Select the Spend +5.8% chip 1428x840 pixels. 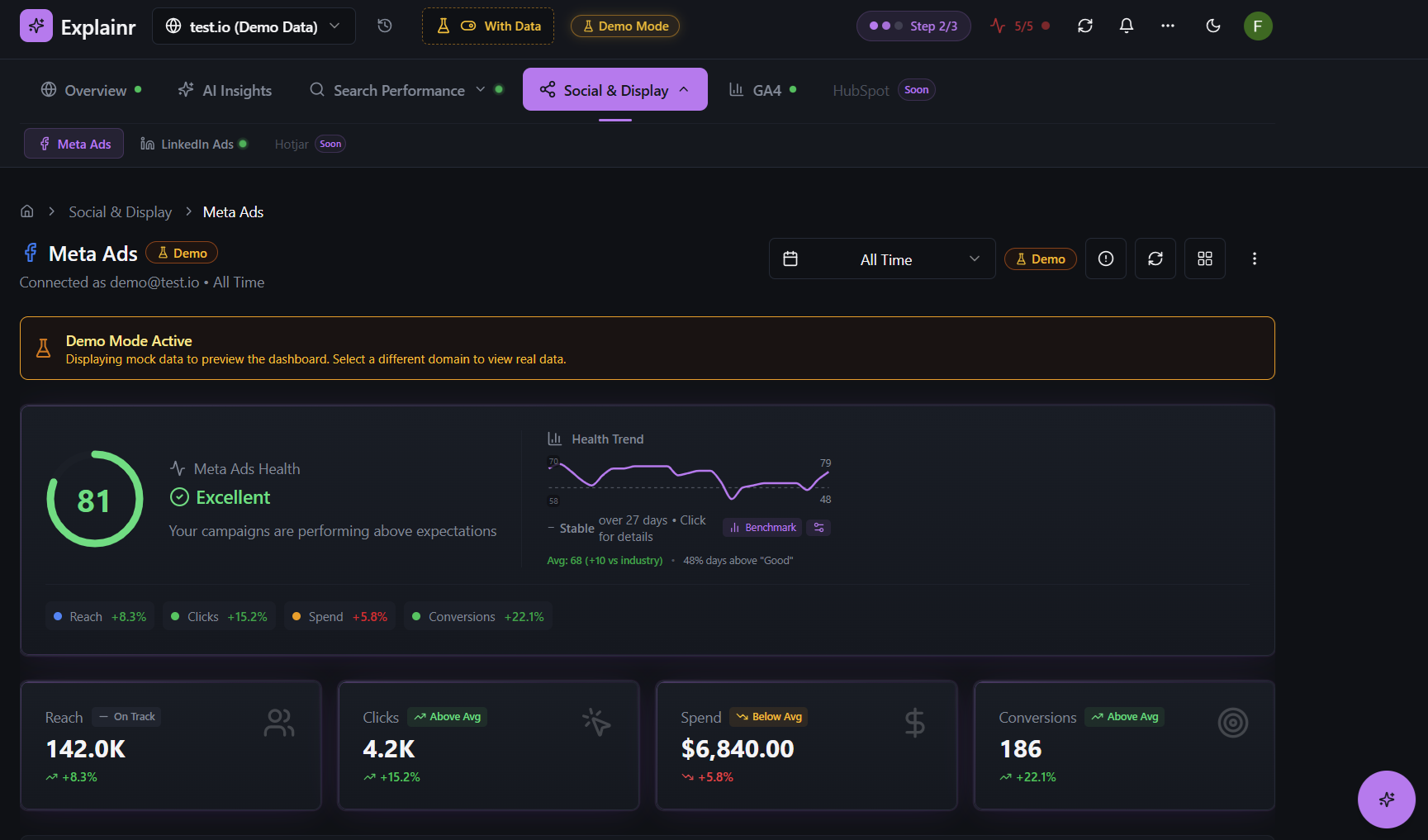click(x=339, y=617)
